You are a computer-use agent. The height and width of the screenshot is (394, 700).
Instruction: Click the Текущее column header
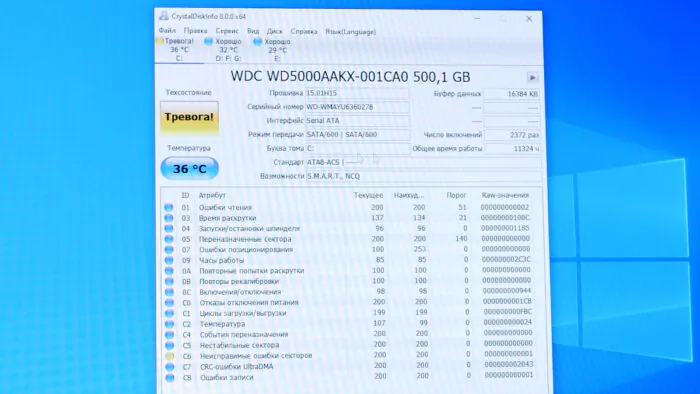pos(368,195)
